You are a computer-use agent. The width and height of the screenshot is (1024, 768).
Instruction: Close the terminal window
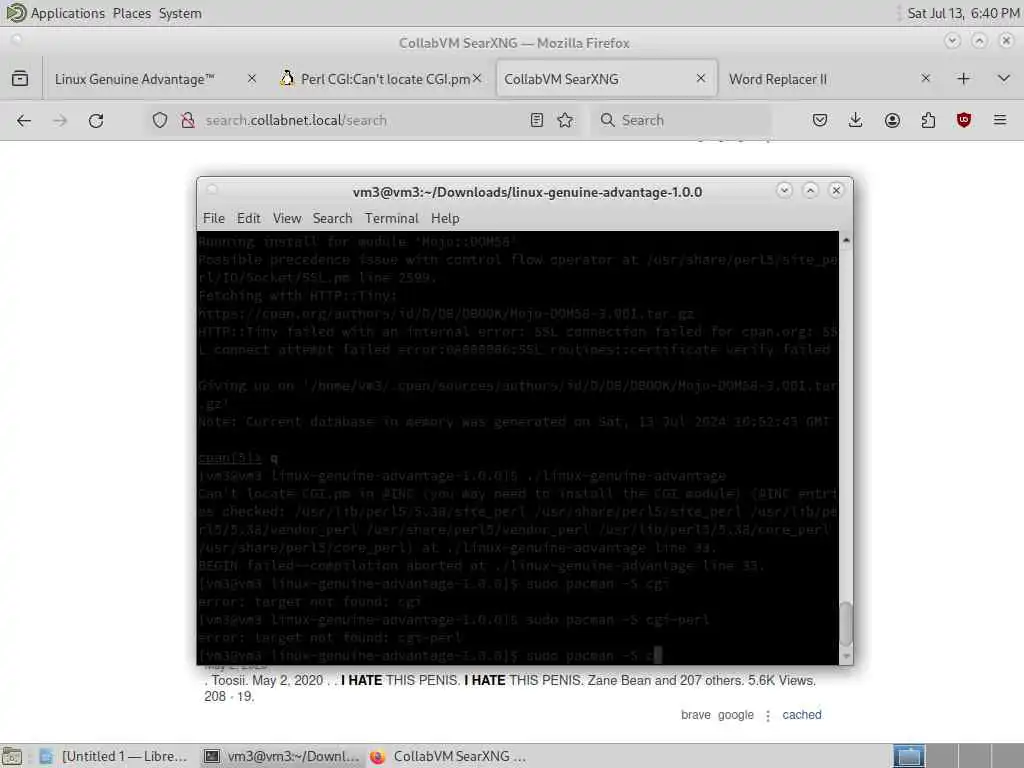click(836, 191)
